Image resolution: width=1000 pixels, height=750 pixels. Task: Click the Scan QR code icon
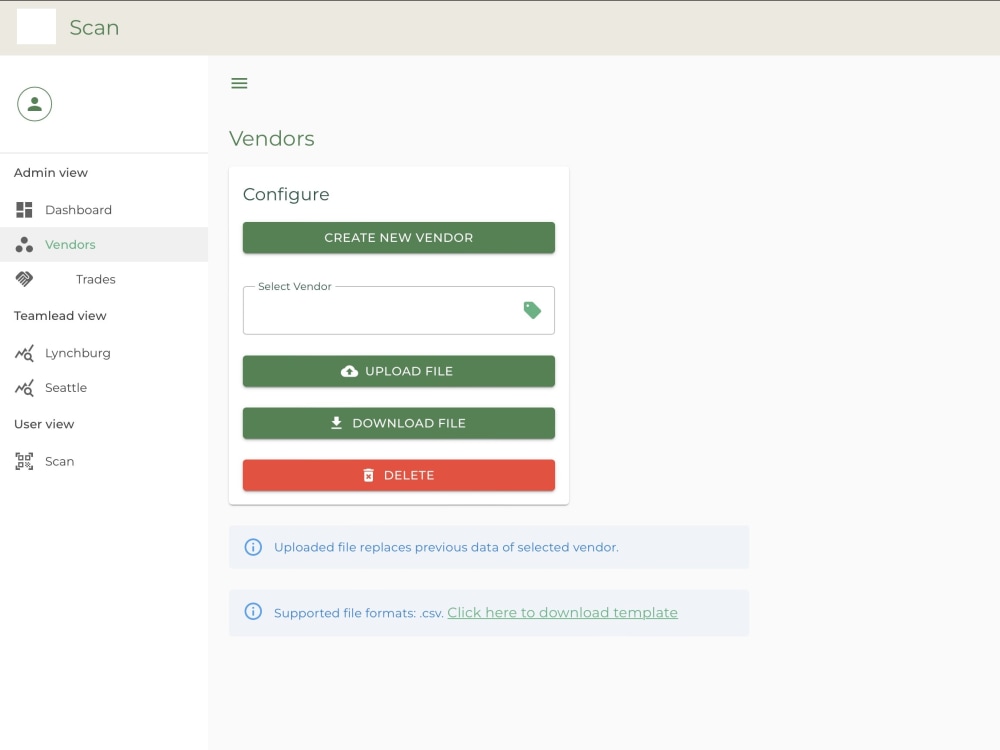click(x=24, y=461)
